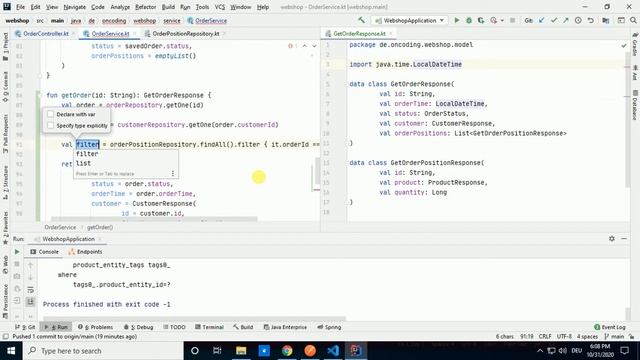The width and height of the screenshot is (640, 360).
Task: Click CRLF line separator in status bar
Action: 545,337
